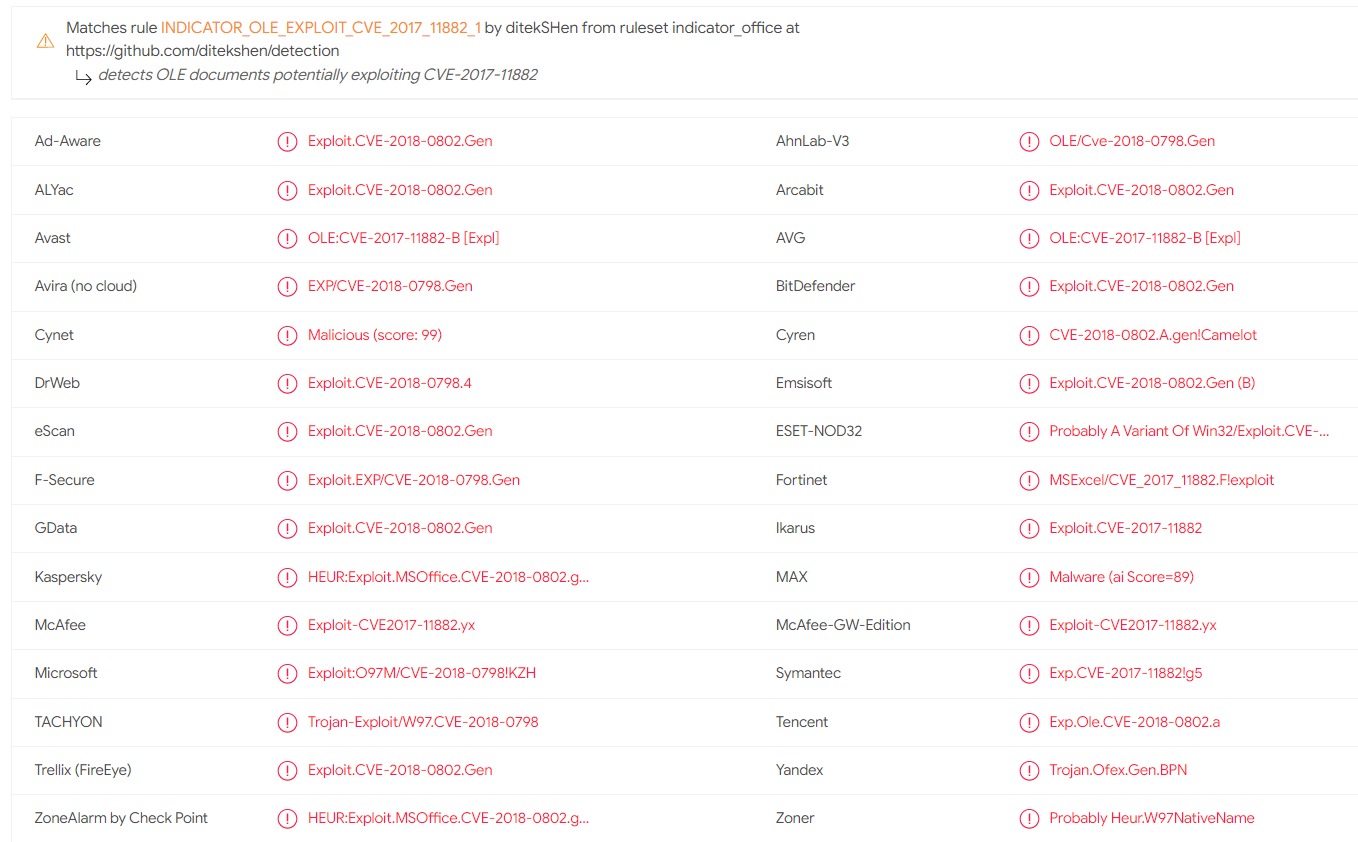
Task: Open the INDICATOR_OLE_EXPLOIT_CVE_2017_11882_1 rule link
Action: 321,28
